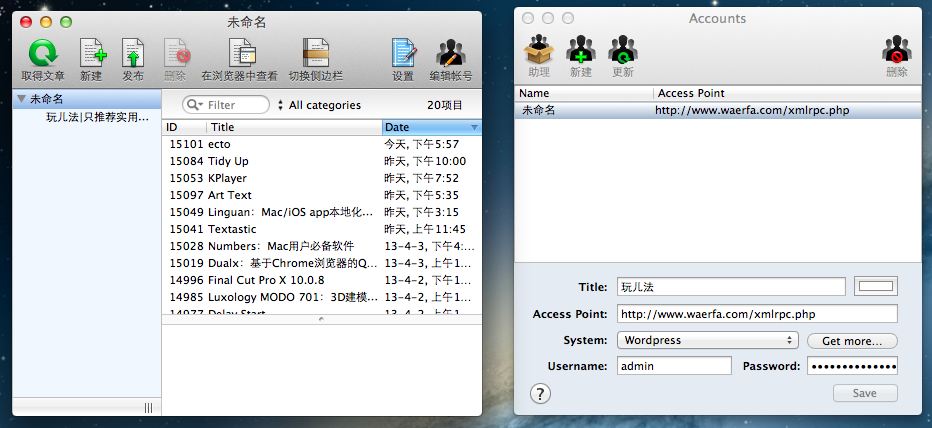Sort by ID column header

tap(184, 127)
